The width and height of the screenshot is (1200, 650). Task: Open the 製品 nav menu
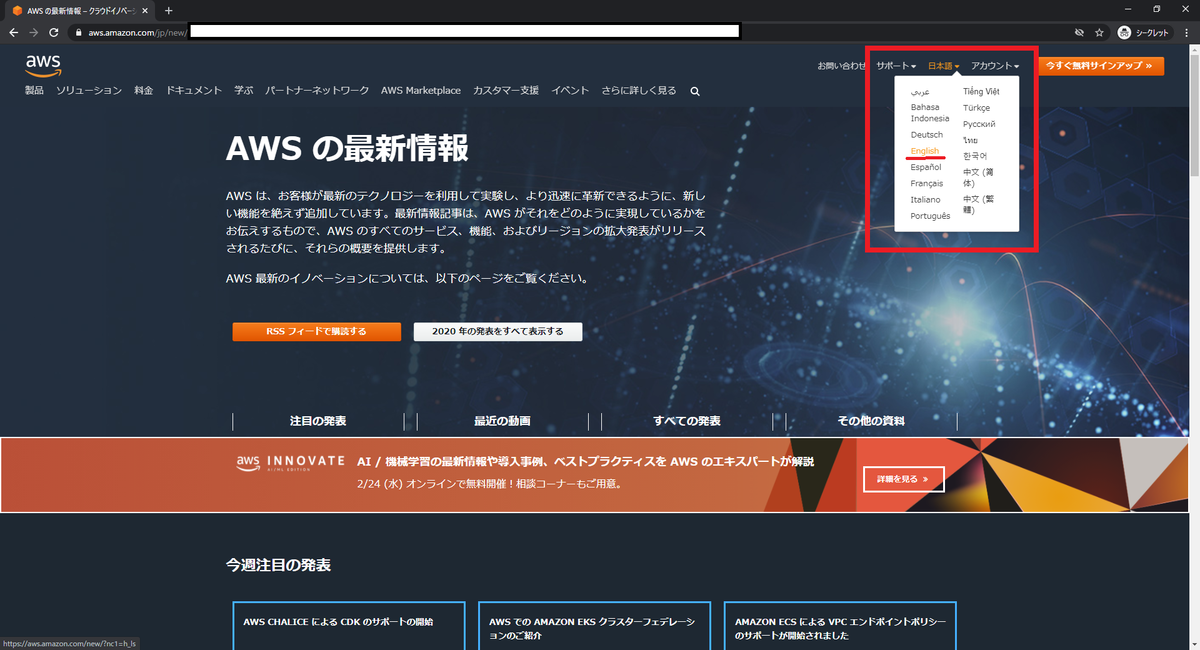pyautogui.click(x=35, y=91)
